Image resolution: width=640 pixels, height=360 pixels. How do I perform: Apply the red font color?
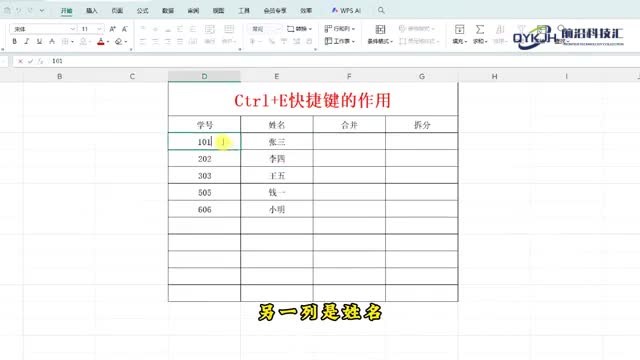(101, 41)
